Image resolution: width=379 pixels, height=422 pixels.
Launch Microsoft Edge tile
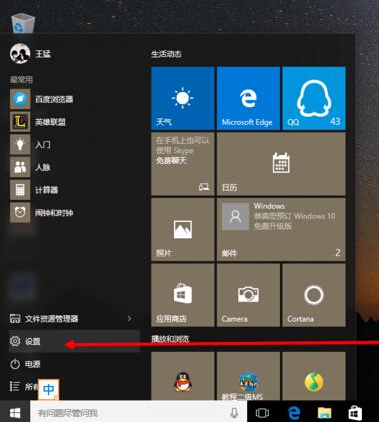tap(248, 98)
